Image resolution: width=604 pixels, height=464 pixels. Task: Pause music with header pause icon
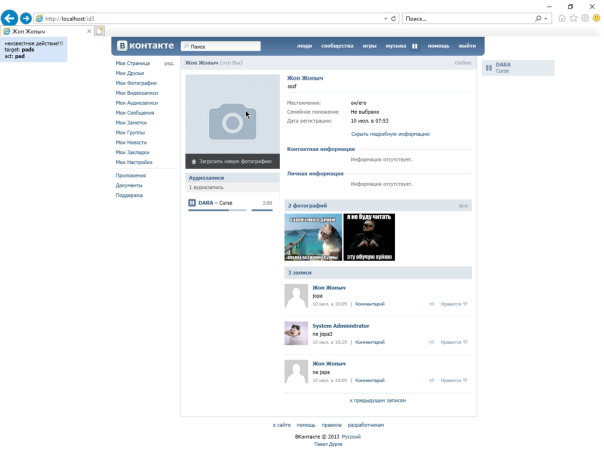(414, 46)
